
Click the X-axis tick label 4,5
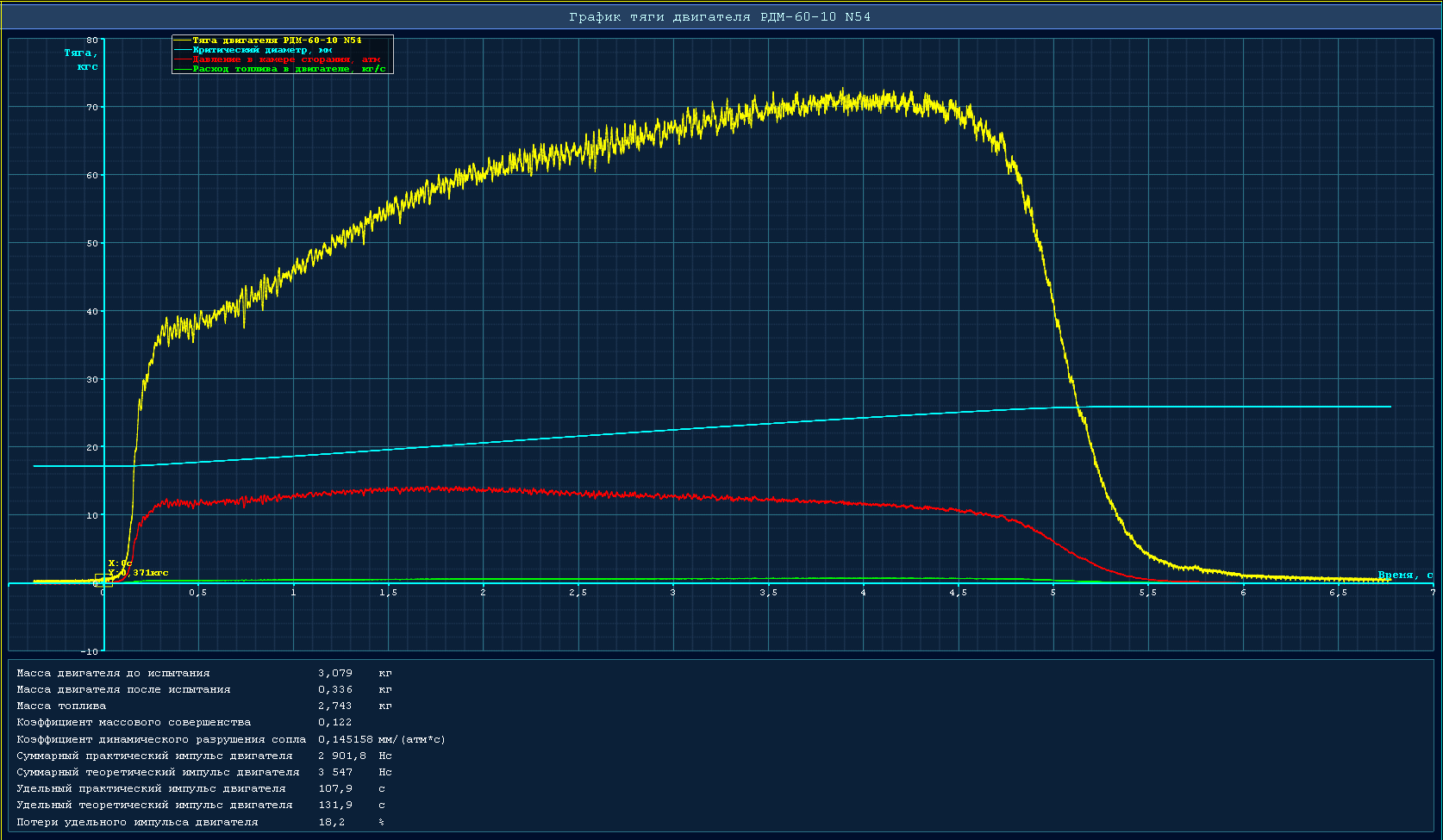pyautogui.click(x=959, y=593)
